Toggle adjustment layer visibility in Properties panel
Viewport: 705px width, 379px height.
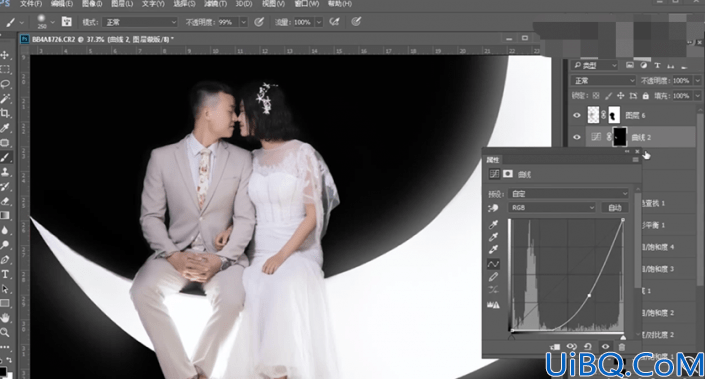point(605,347)
